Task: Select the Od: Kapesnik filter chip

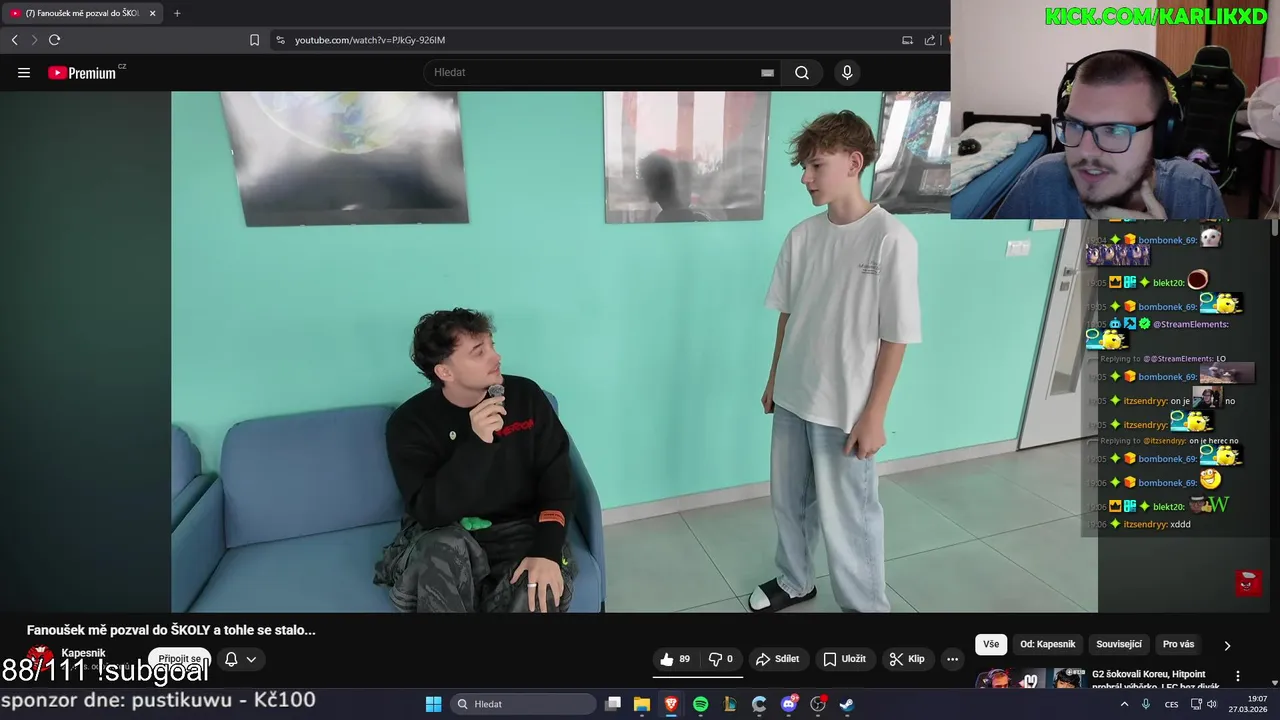Action: click(x=1047, y=644)
